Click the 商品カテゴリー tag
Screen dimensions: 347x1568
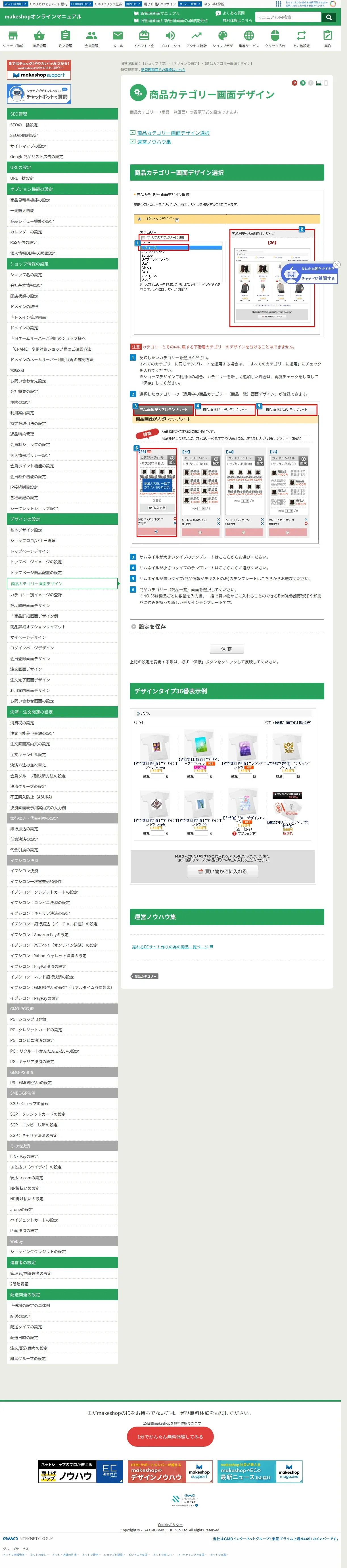point(145,976)
